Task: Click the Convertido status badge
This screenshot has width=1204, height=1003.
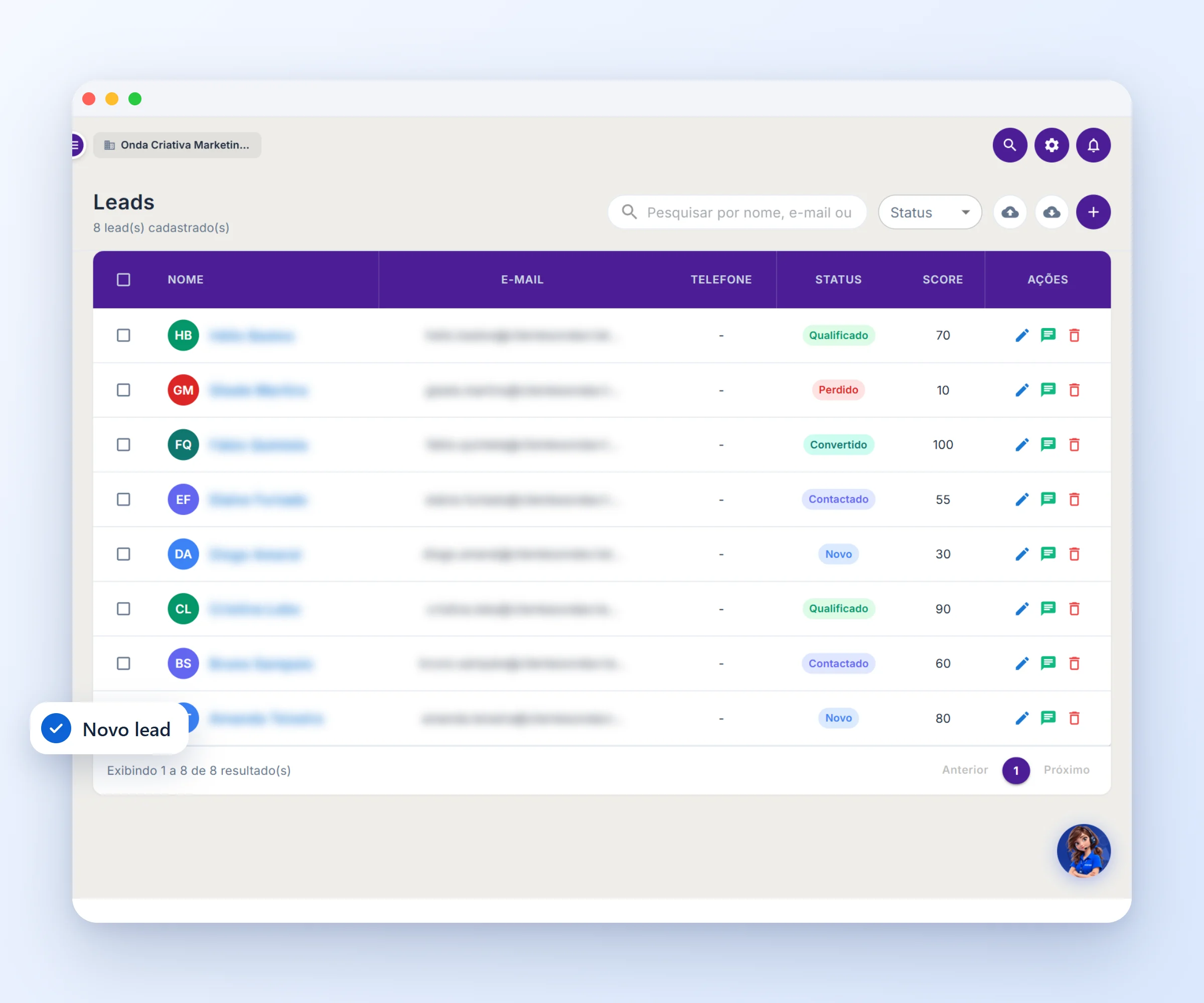Action: point(838,445)
